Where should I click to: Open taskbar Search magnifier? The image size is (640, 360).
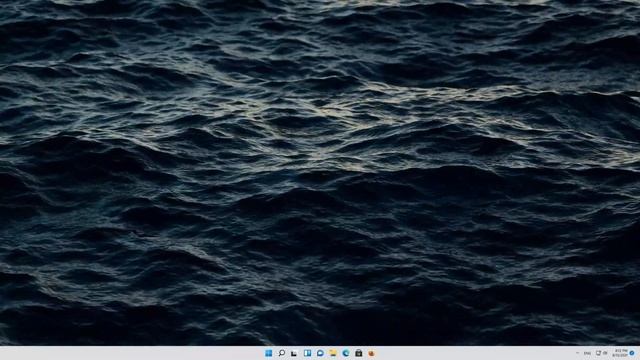tap(282, 353)
